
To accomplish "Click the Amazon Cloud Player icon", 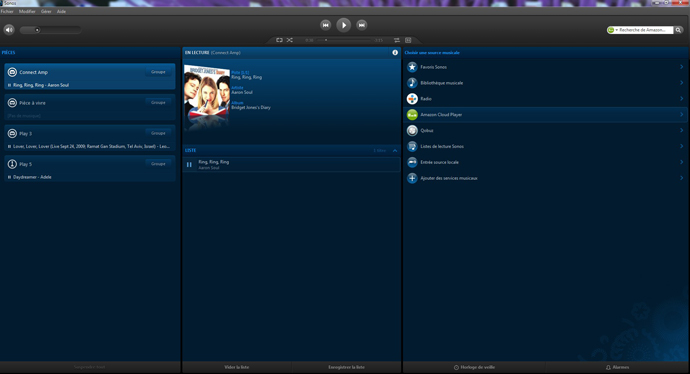I will [412, 114].
